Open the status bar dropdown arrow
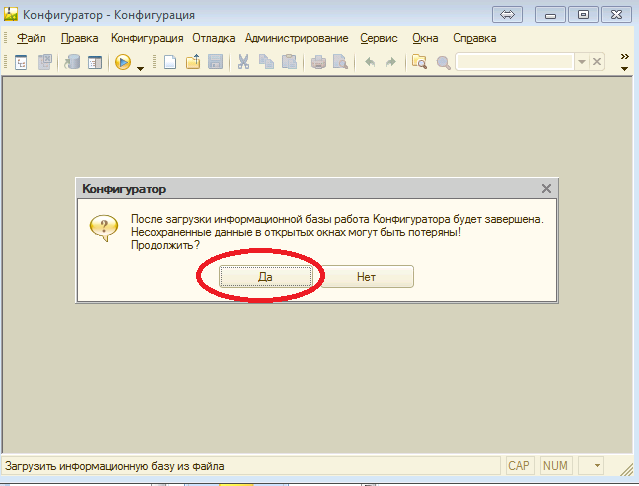This screenshot has width=639, height=486. pyautogui.click(x=597, y=466)
